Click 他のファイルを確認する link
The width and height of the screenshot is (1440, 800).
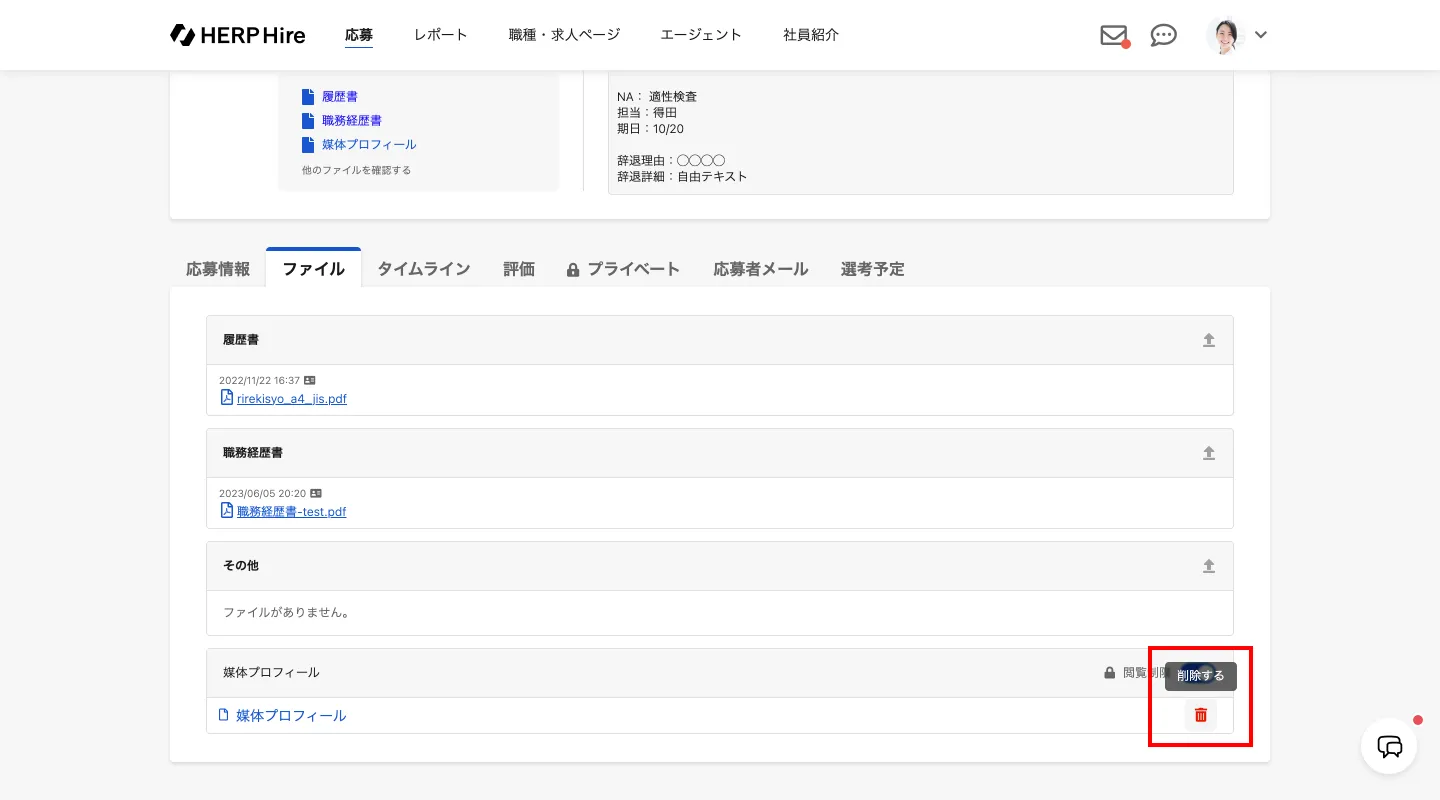357,170
